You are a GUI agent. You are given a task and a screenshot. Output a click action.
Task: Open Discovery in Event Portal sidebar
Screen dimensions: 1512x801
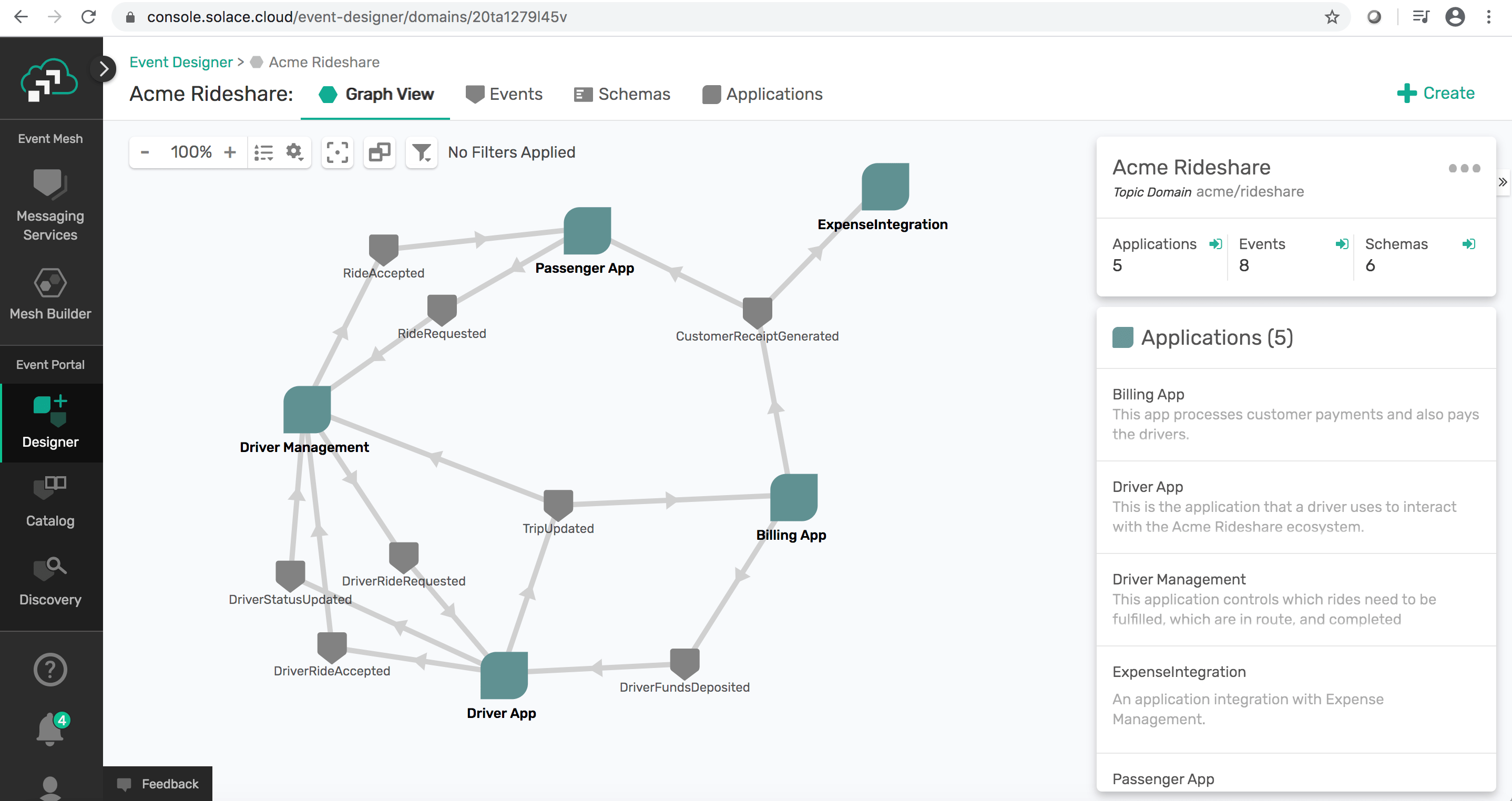click(50, 581)
